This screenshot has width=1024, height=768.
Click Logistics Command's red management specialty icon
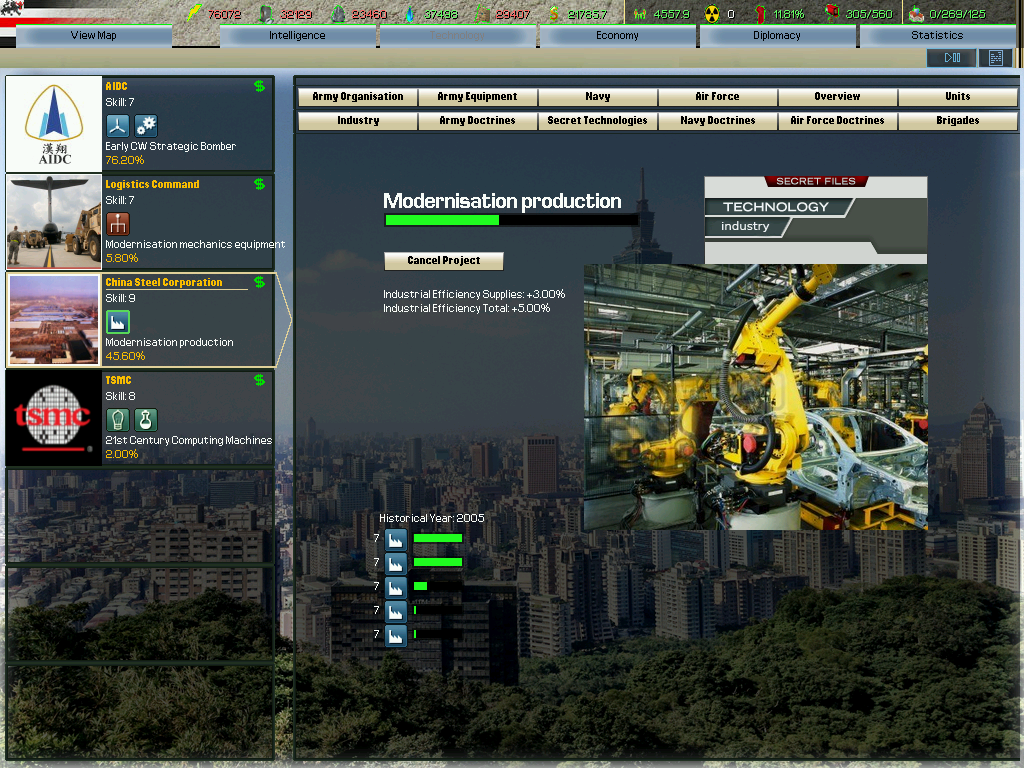[118, 224]
